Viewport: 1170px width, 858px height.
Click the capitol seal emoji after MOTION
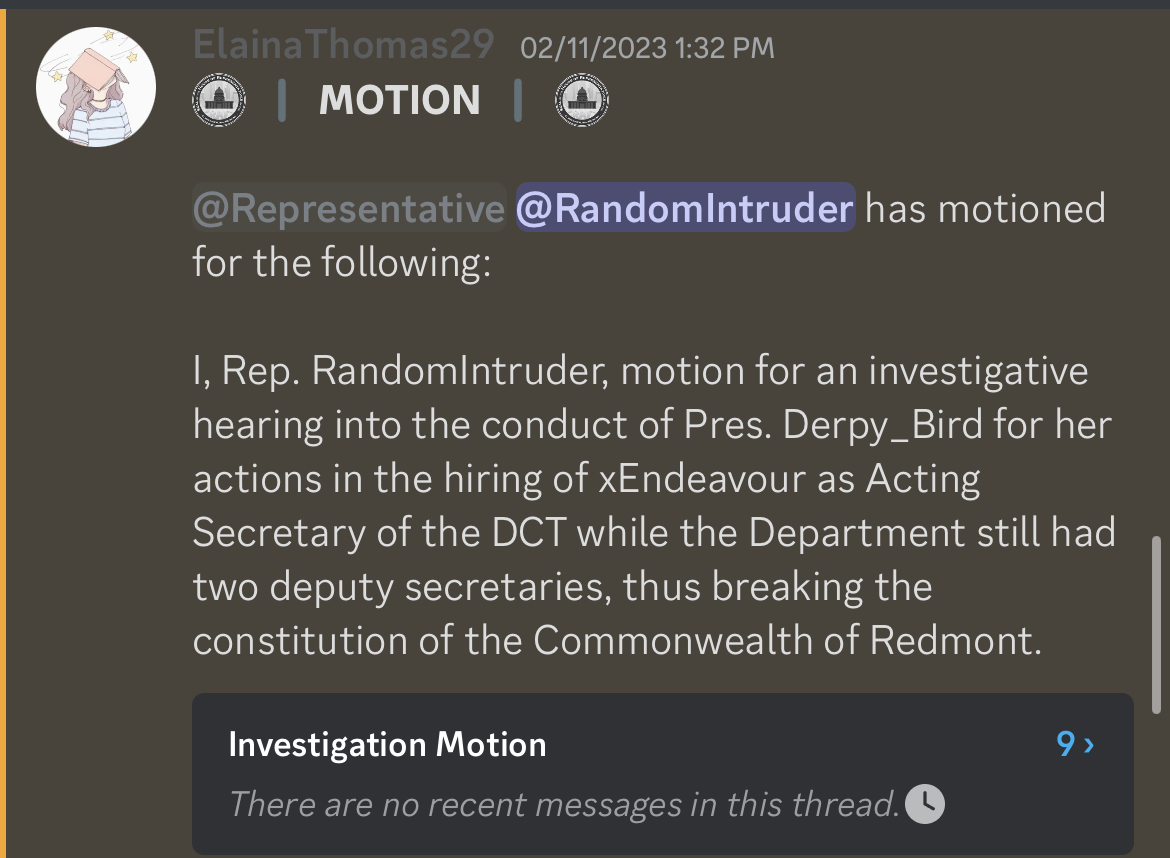pos(581,99)
